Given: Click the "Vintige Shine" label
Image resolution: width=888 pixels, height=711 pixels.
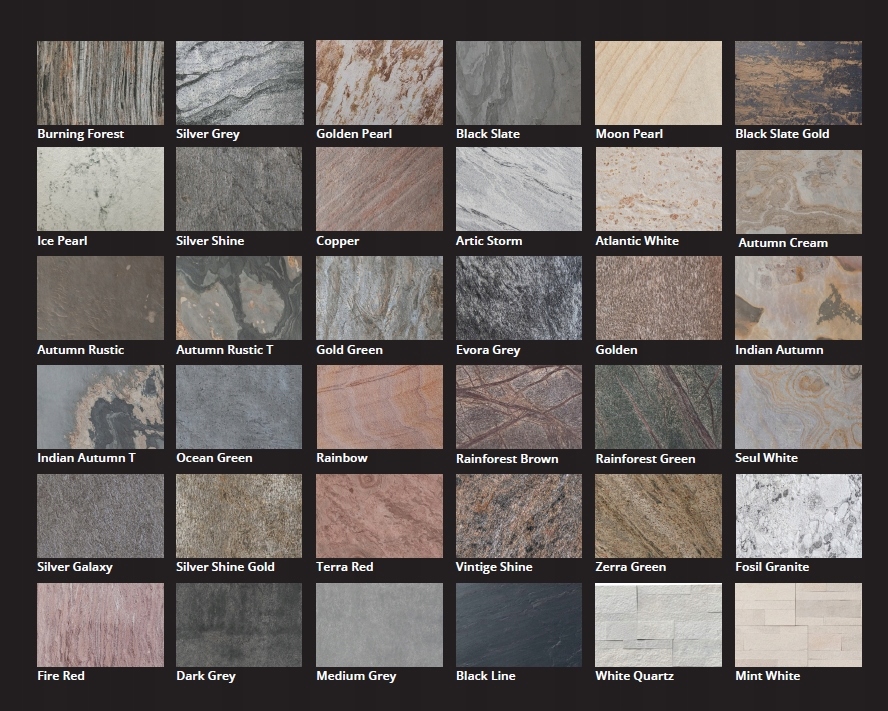Looking at the screenshot, I should (x=494, y=568).
